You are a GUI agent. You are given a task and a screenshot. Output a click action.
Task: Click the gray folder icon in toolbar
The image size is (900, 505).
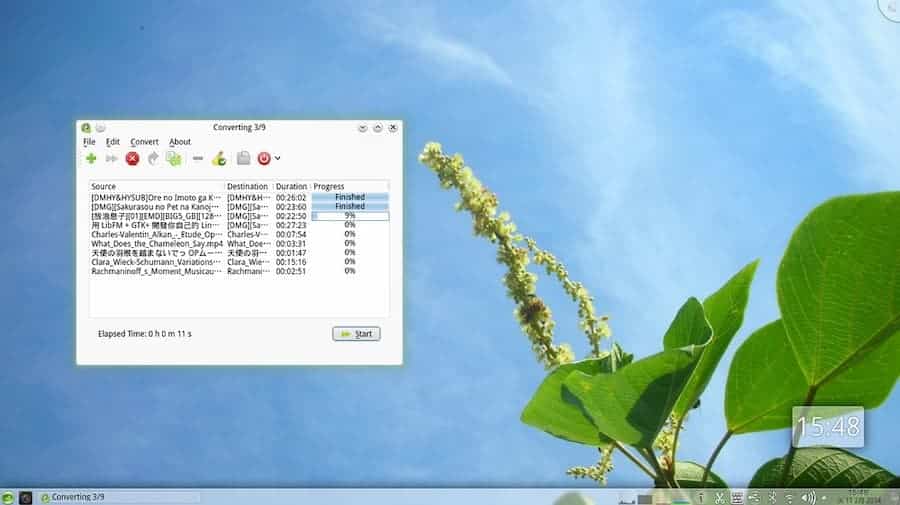tap(243, 158)
